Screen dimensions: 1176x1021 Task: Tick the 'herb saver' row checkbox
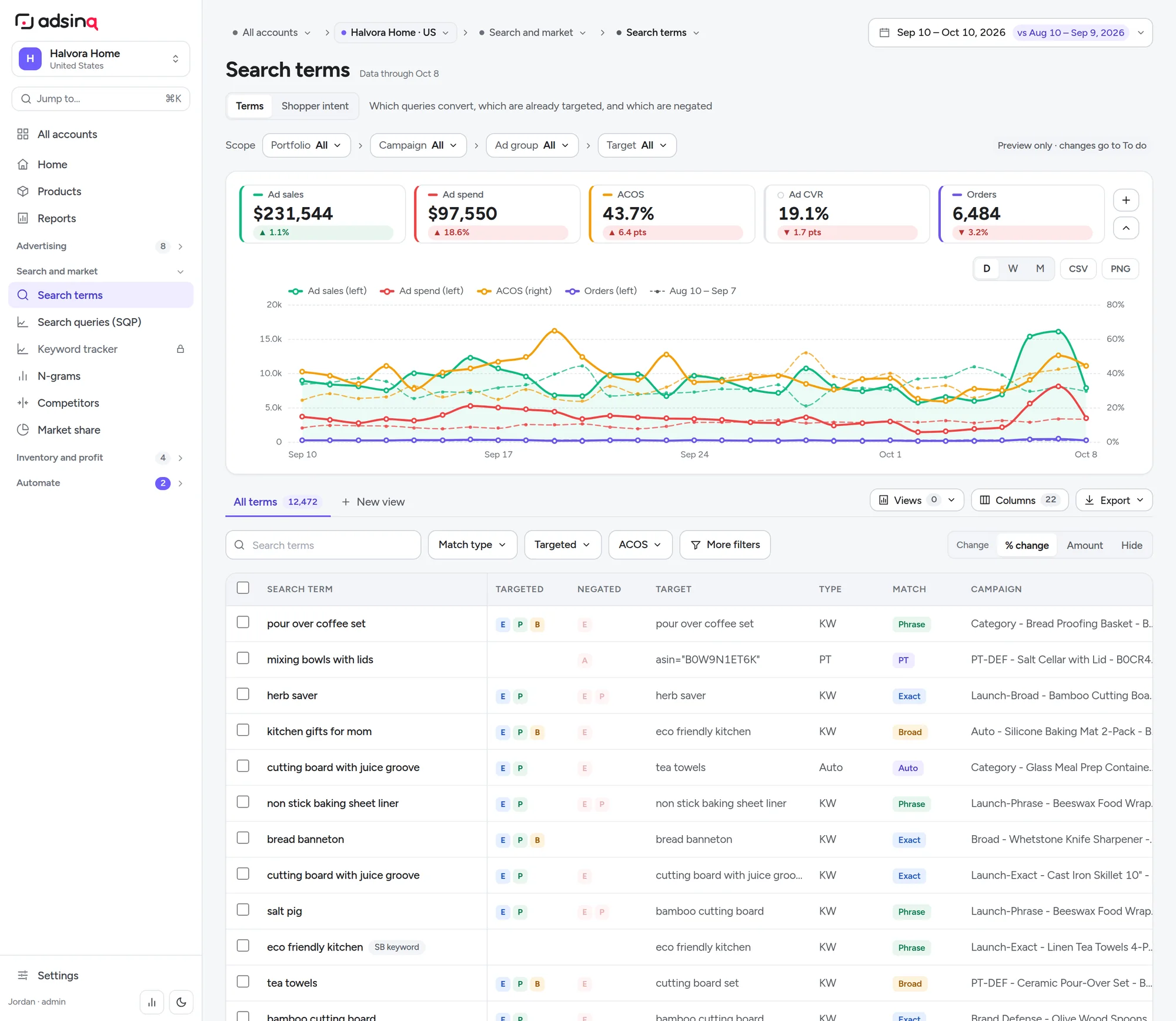[243, 695]
